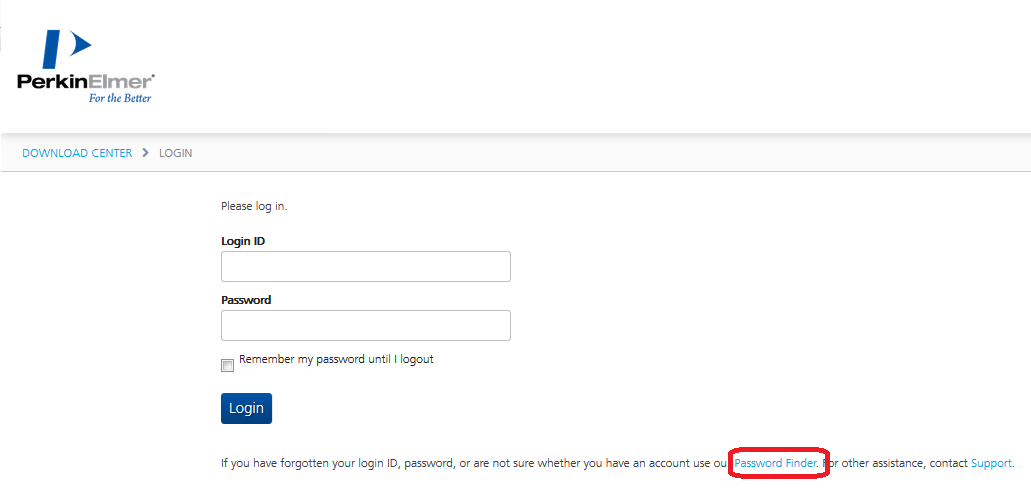
Task: Click "Remember my password until I logout" label
Action: 337,360
